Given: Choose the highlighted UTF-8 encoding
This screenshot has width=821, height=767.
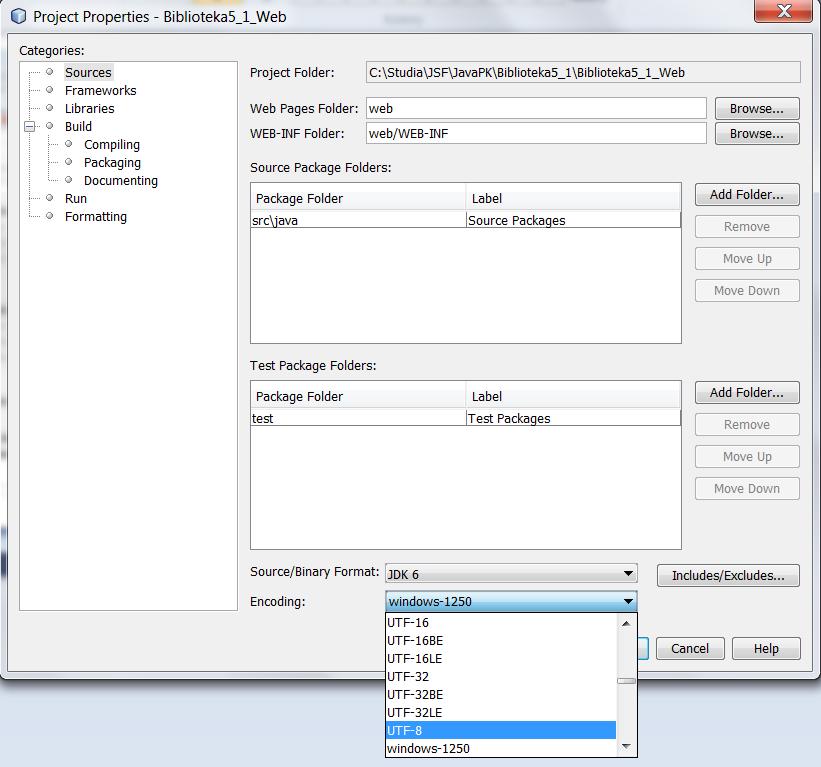Looking at the screenshot, I should click(501, 730).
